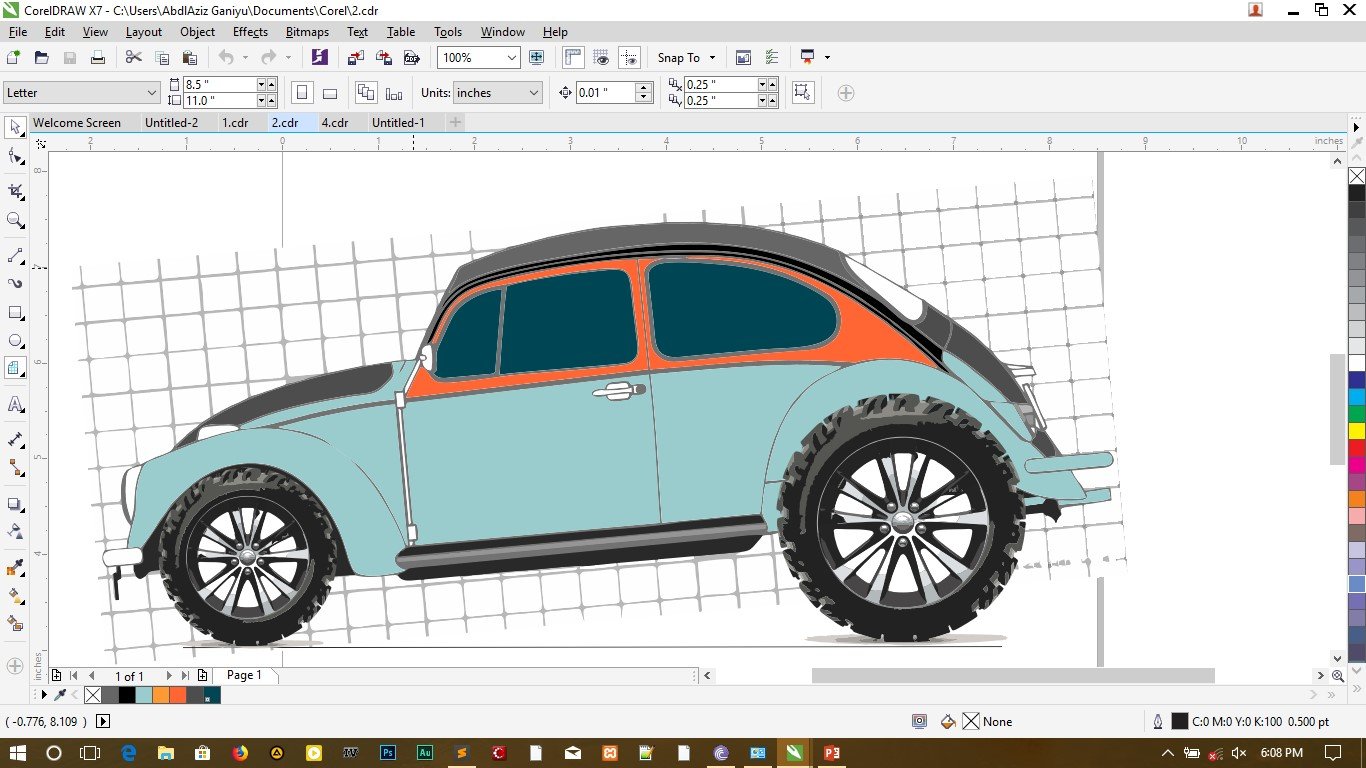
Task: Add a new document tab
Action: click(x=455, y=123)
